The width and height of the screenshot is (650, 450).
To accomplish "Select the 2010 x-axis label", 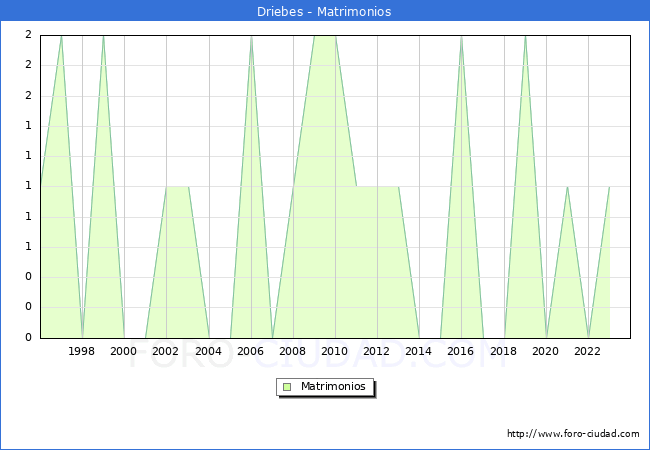I will point(334,351).
